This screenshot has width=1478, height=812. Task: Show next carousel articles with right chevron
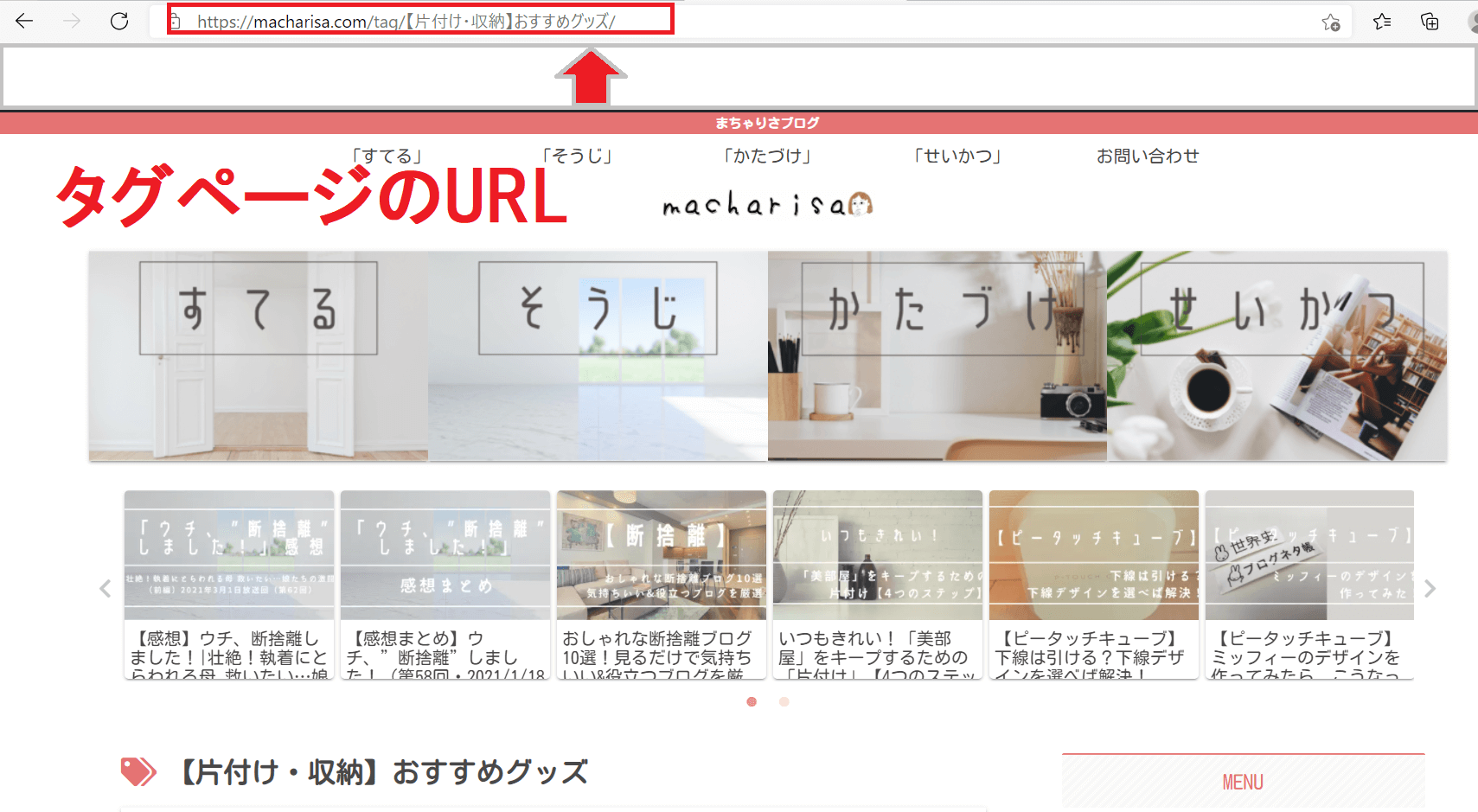click(1430, 589)
